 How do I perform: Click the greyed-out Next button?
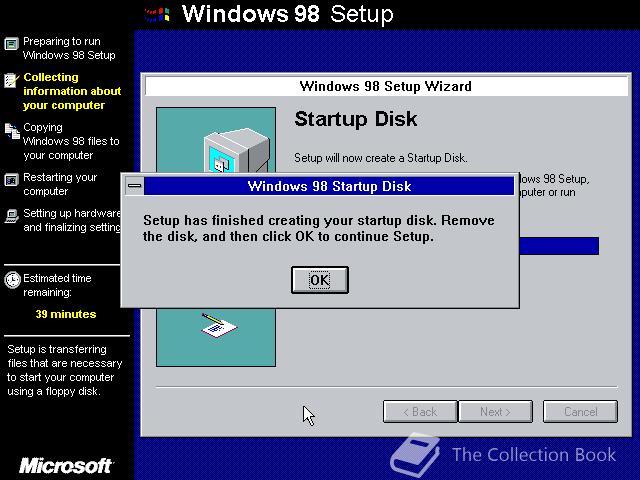[496, 411]
